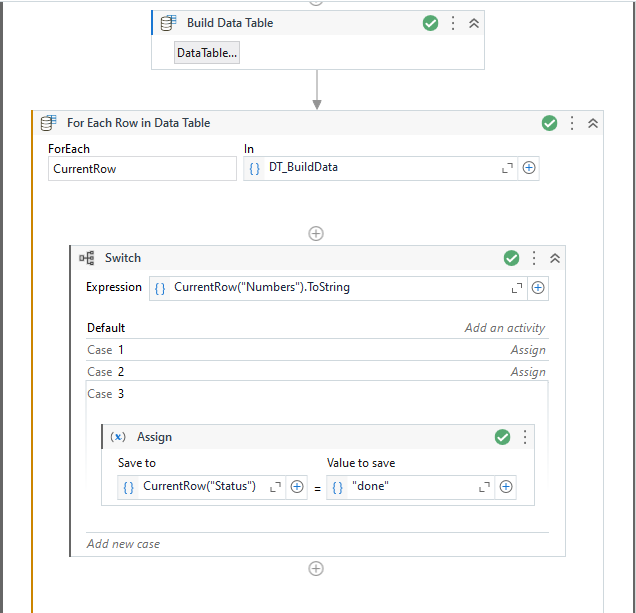Edit the ForEach CurrentRow field

142,169
